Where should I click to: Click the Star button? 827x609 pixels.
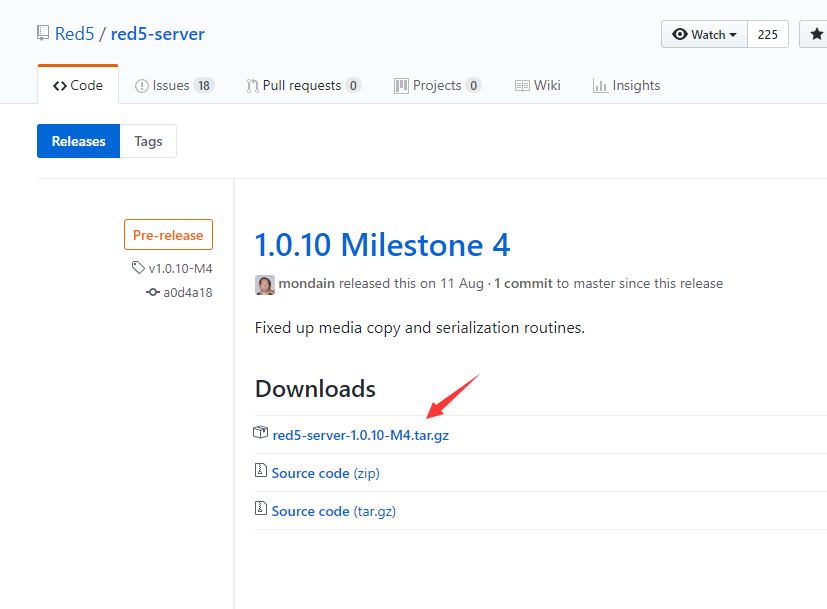tap(814, 34)
